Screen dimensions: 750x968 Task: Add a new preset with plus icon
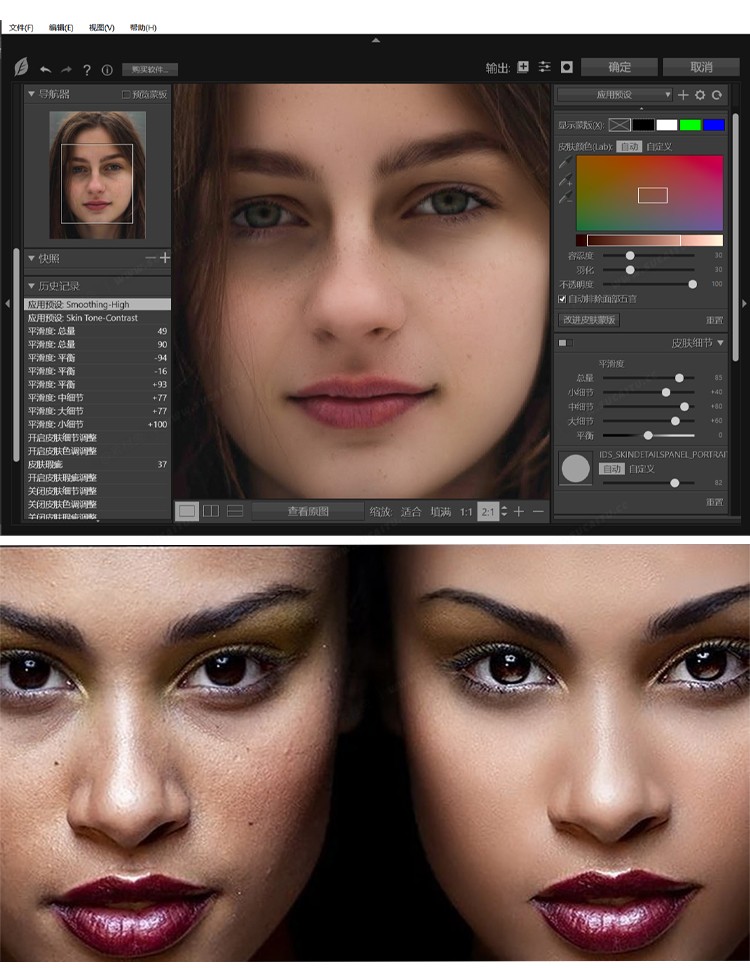point(683,94)
